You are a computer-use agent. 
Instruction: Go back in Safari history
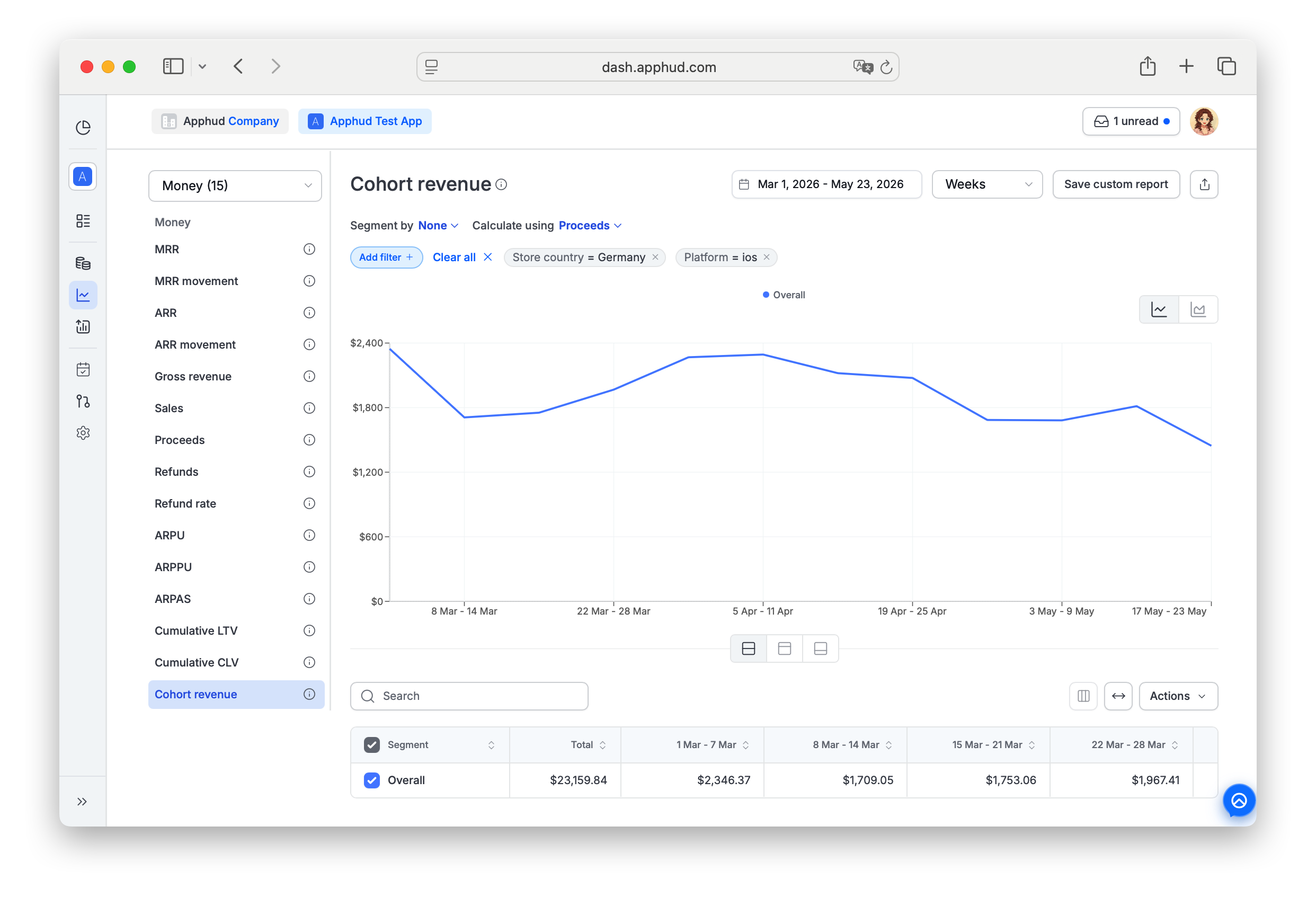click(x=238, y=66)
